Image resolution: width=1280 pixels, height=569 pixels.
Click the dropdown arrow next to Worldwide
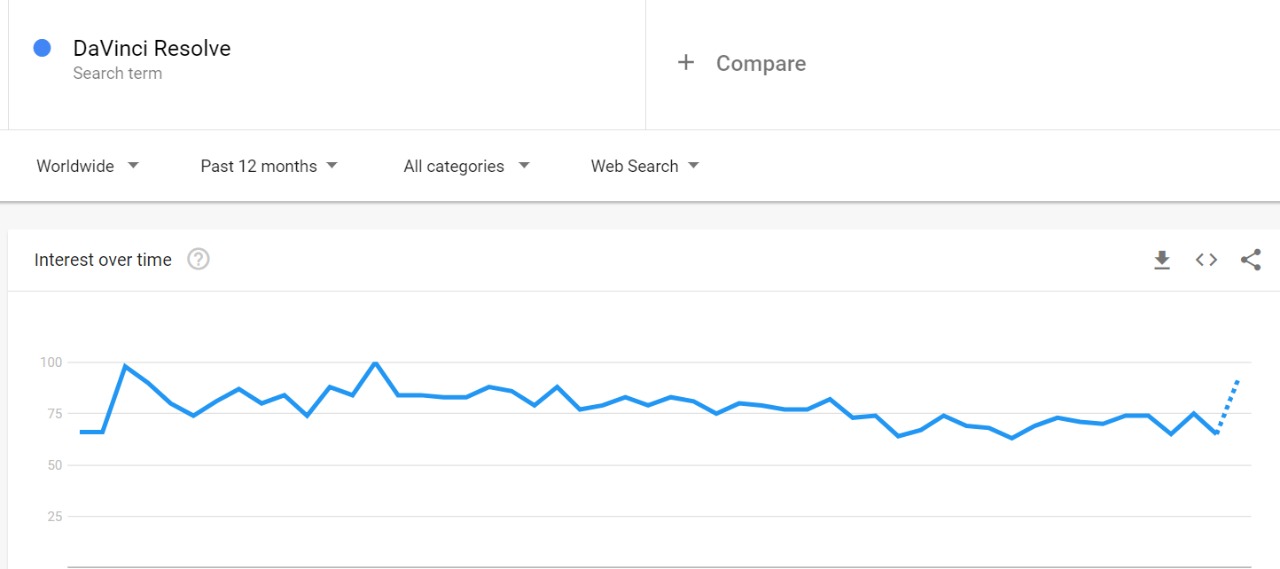tap(133, 166)
